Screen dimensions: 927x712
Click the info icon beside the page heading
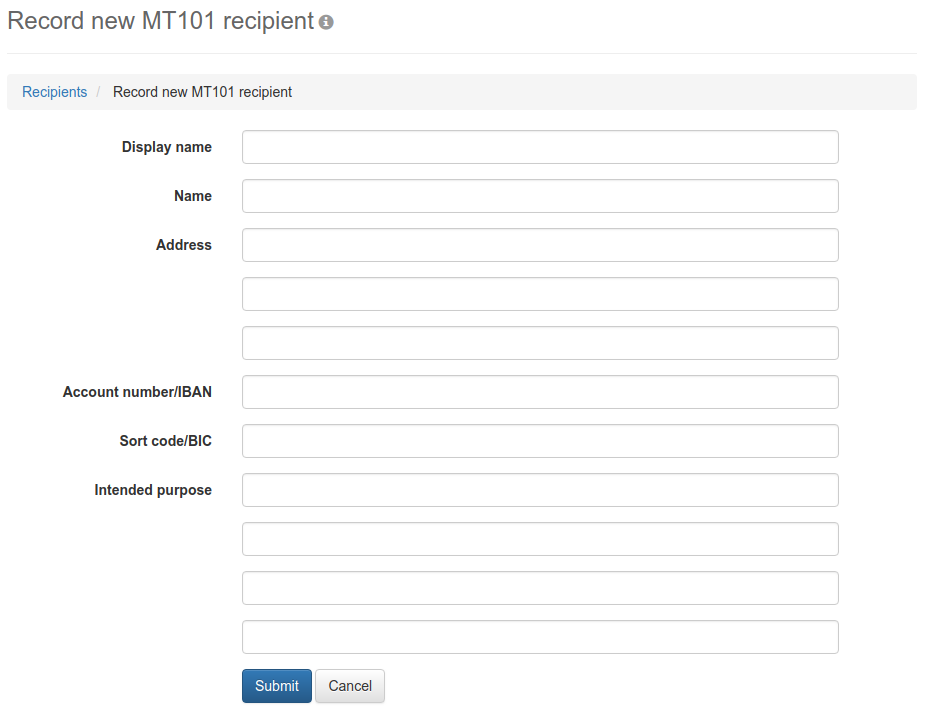point(326,22)
